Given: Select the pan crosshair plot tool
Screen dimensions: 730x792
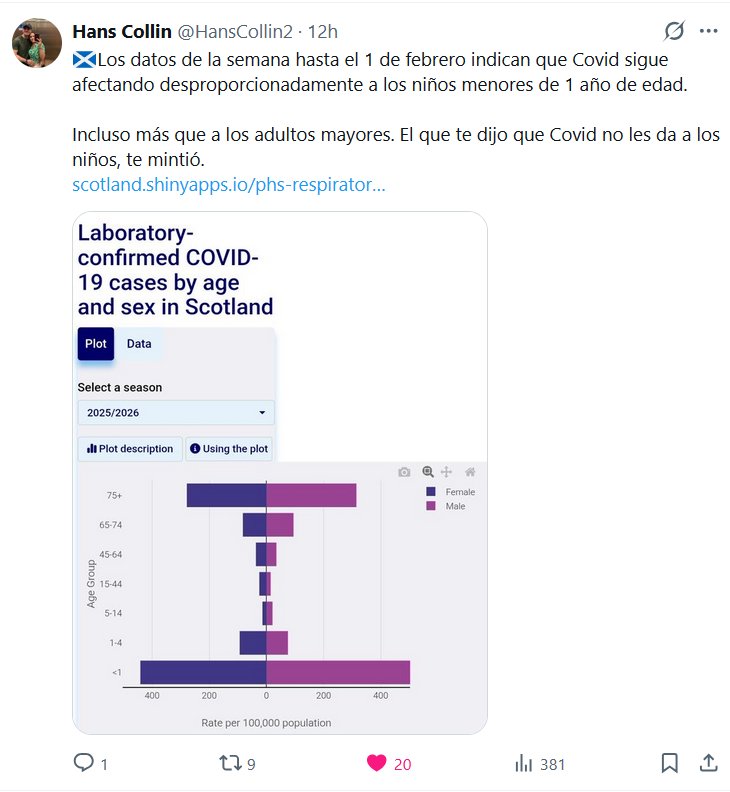Looking at the screenshot, I should tap(447, 472).
